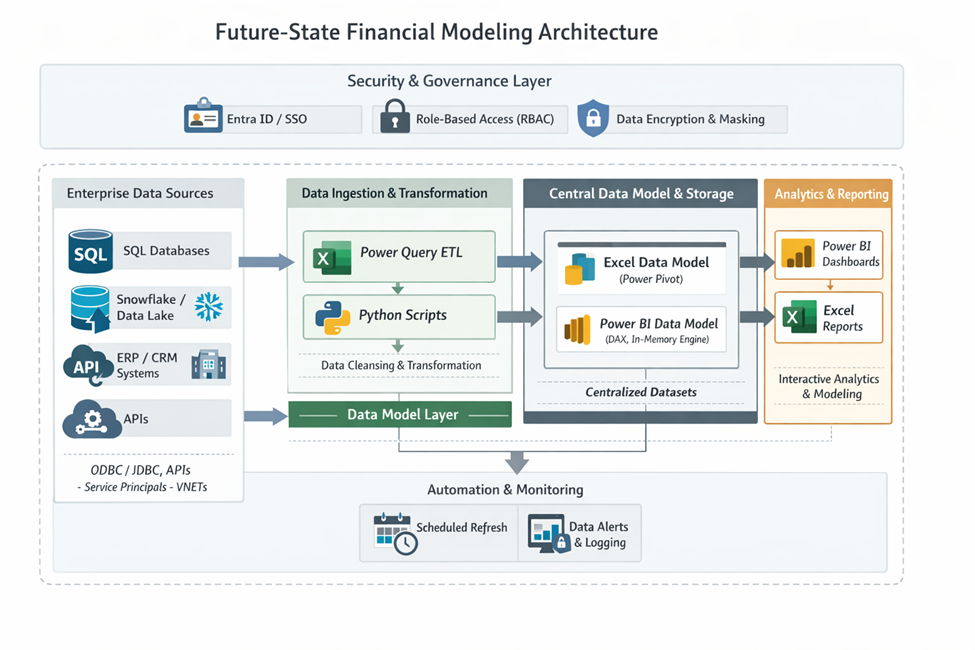The height and width of the screenshot is (650, 975).
Task: Click the SQL Databases cylinder icon
Action: pos(90,252)
